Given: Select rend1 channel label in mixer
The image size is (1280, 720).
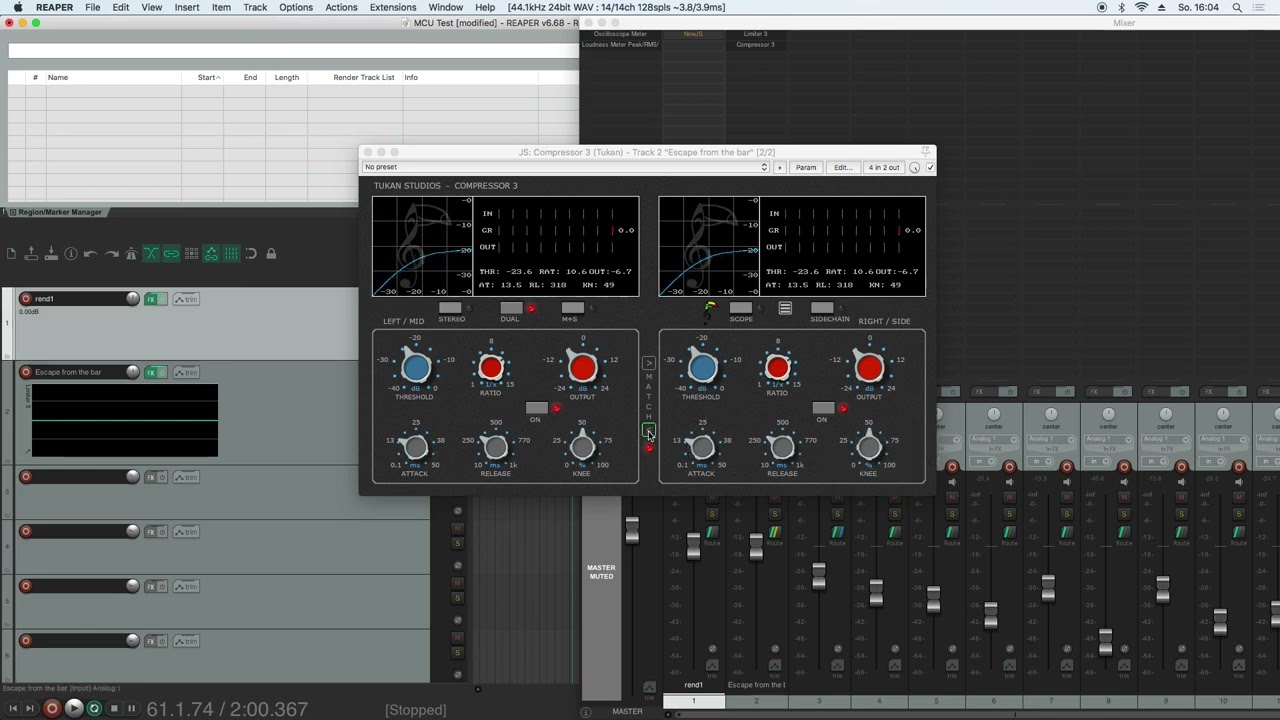Looking at the screenshot, I should pos(693,685).
